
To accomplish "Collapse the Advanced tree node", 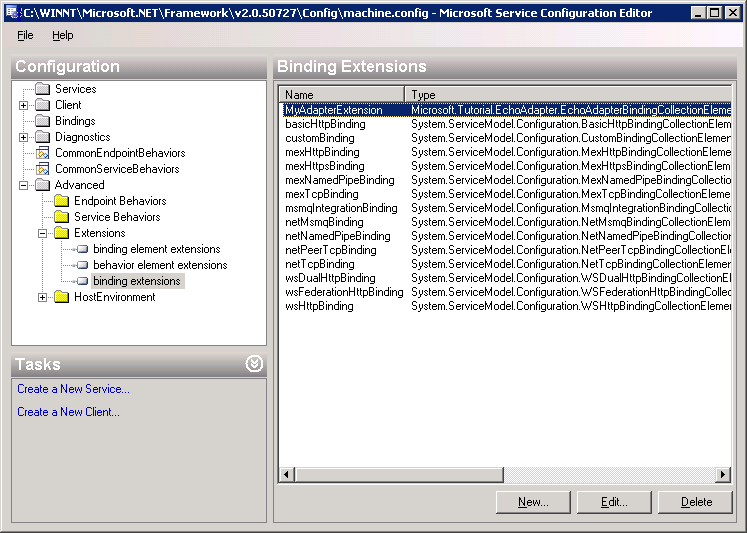I will point(23,185).
